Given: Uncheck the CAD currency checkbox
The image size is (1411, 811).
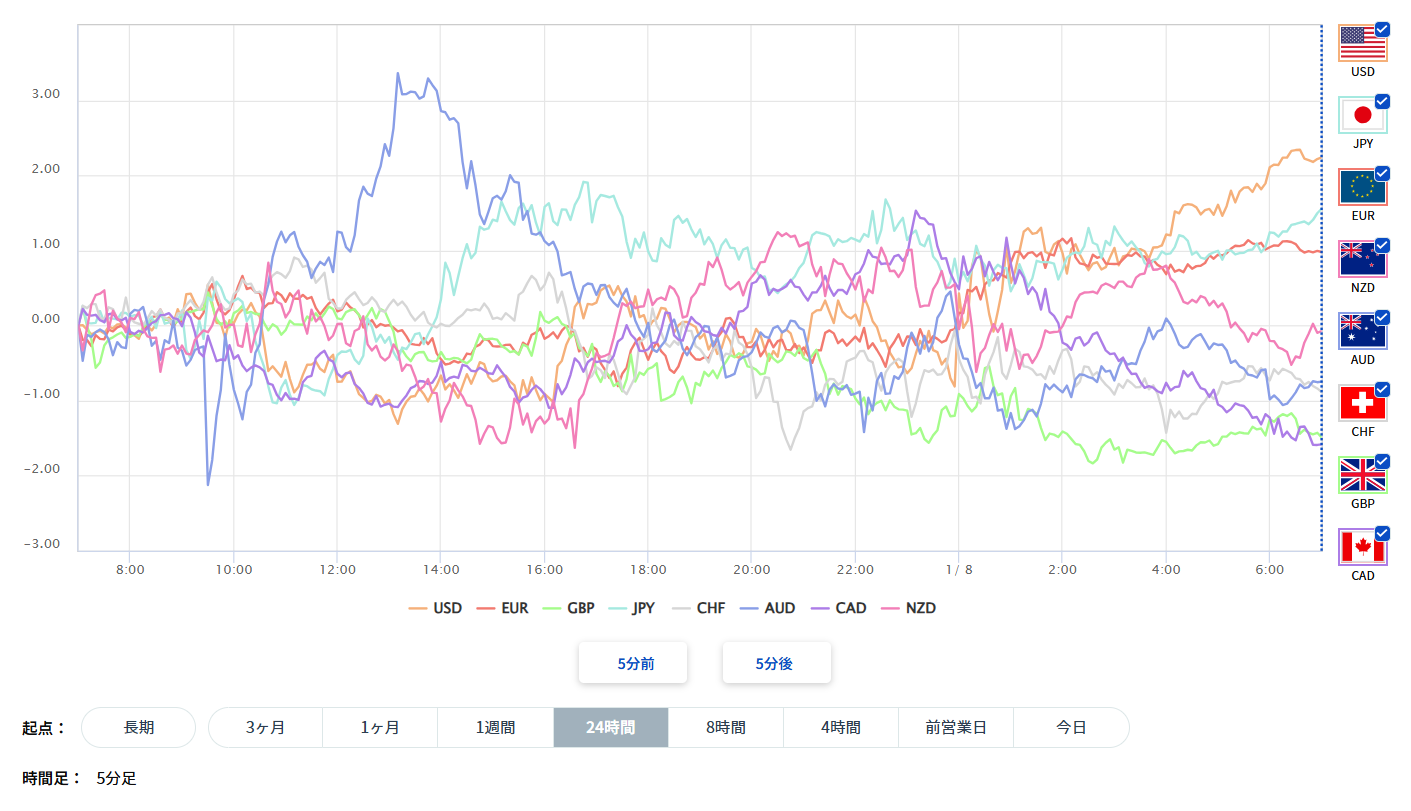Looking at the screenshot, I should [1383, 533].
